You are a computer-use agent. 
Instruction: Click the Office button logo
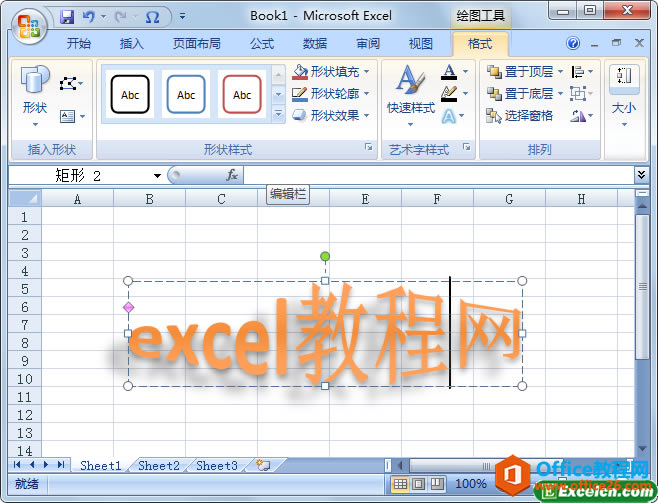[x=29, y=26]
